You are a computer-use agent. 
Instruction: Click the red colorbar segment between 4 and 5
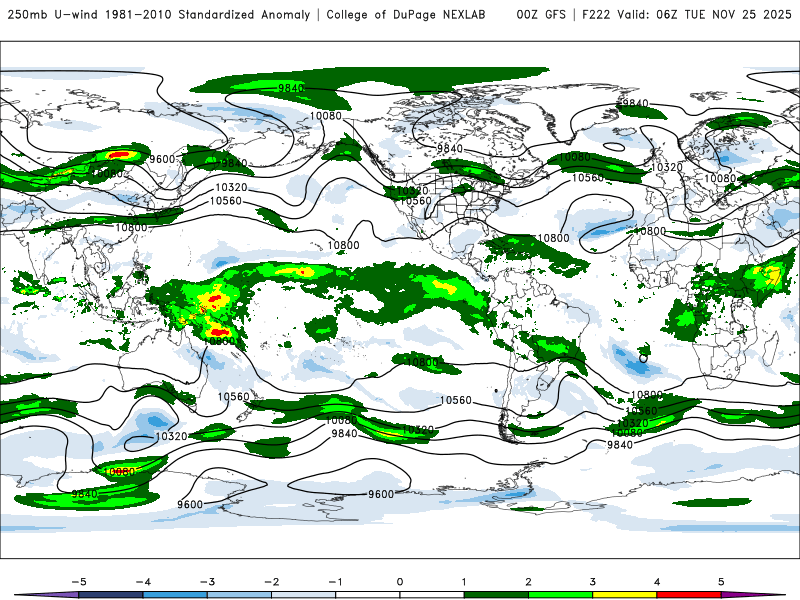point(689,595)
